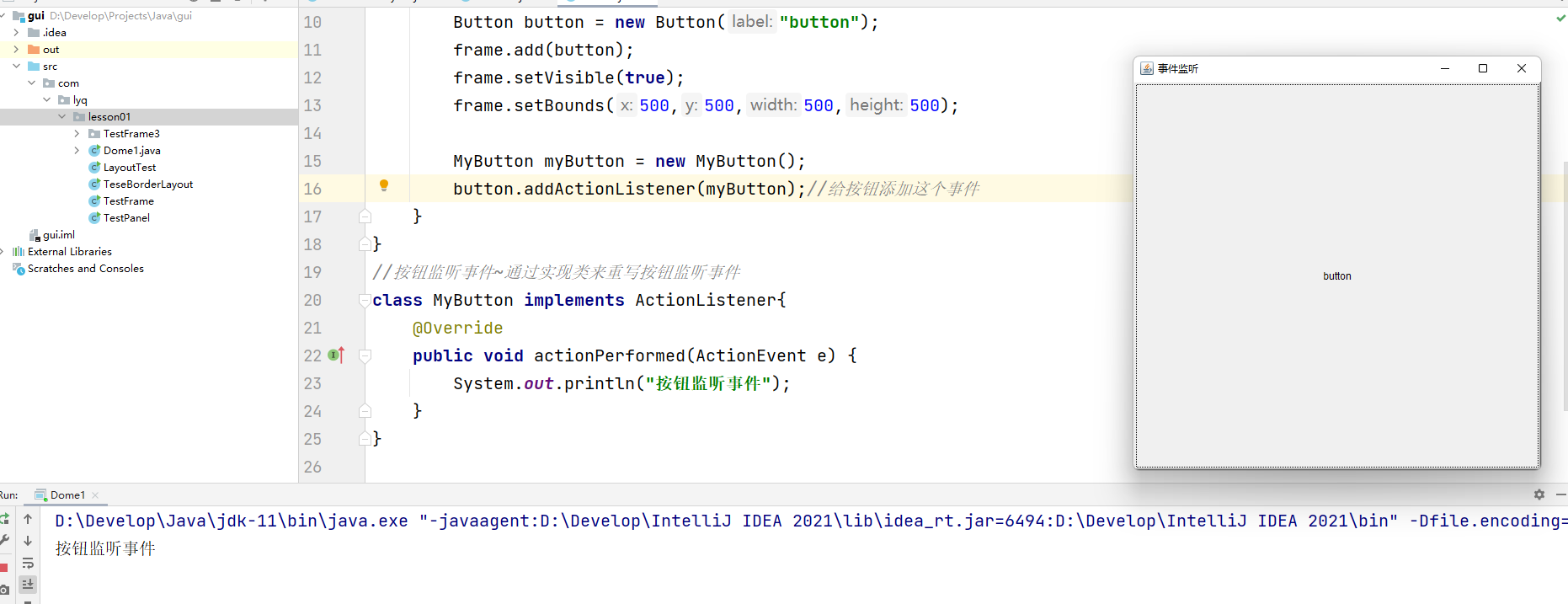
Task: Click '@Override' annotation on line 21
Action: click(457, 328)
